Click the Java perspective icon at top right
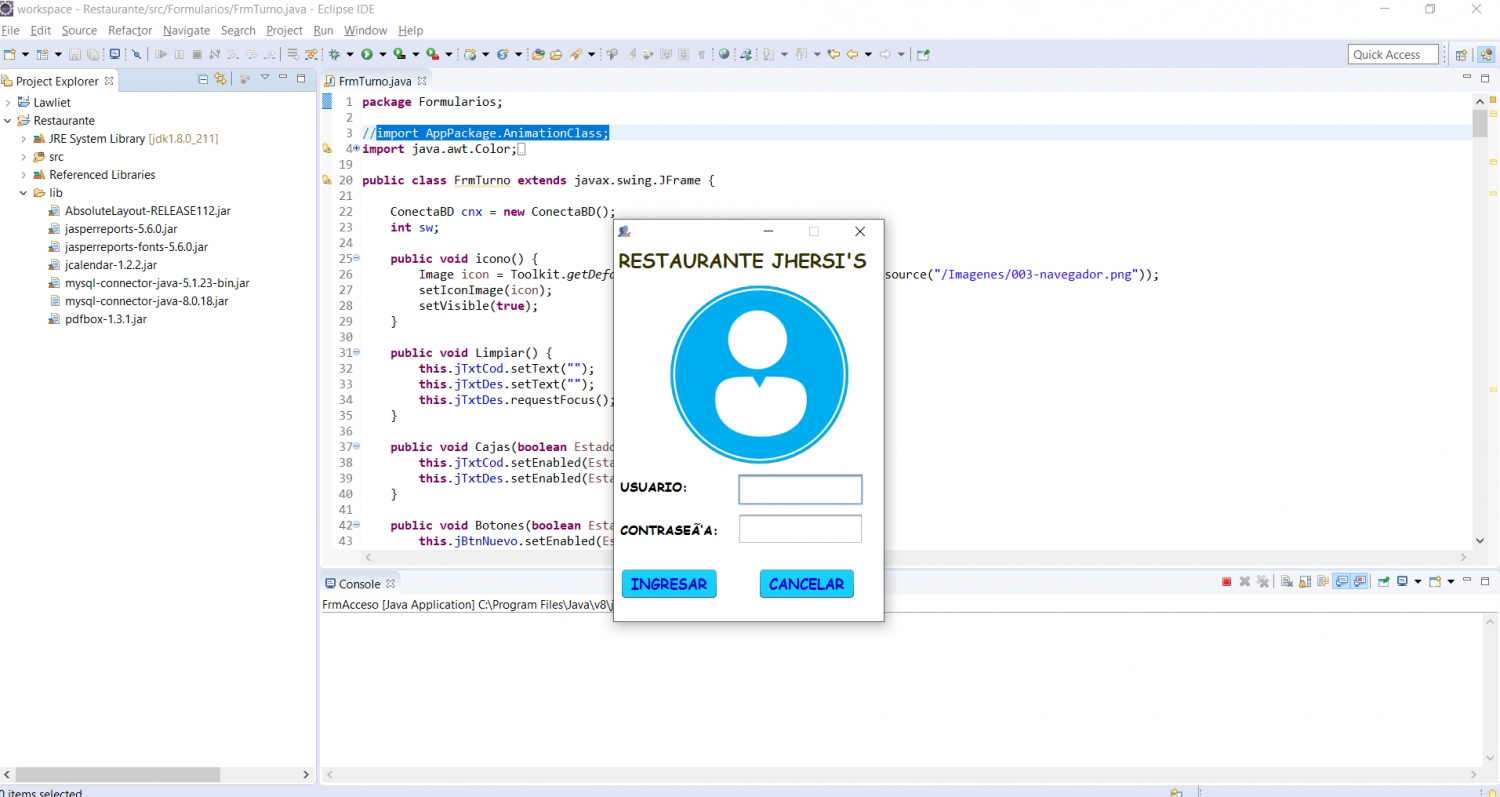Viewport: 1500px width, 797px height. 1484,55
